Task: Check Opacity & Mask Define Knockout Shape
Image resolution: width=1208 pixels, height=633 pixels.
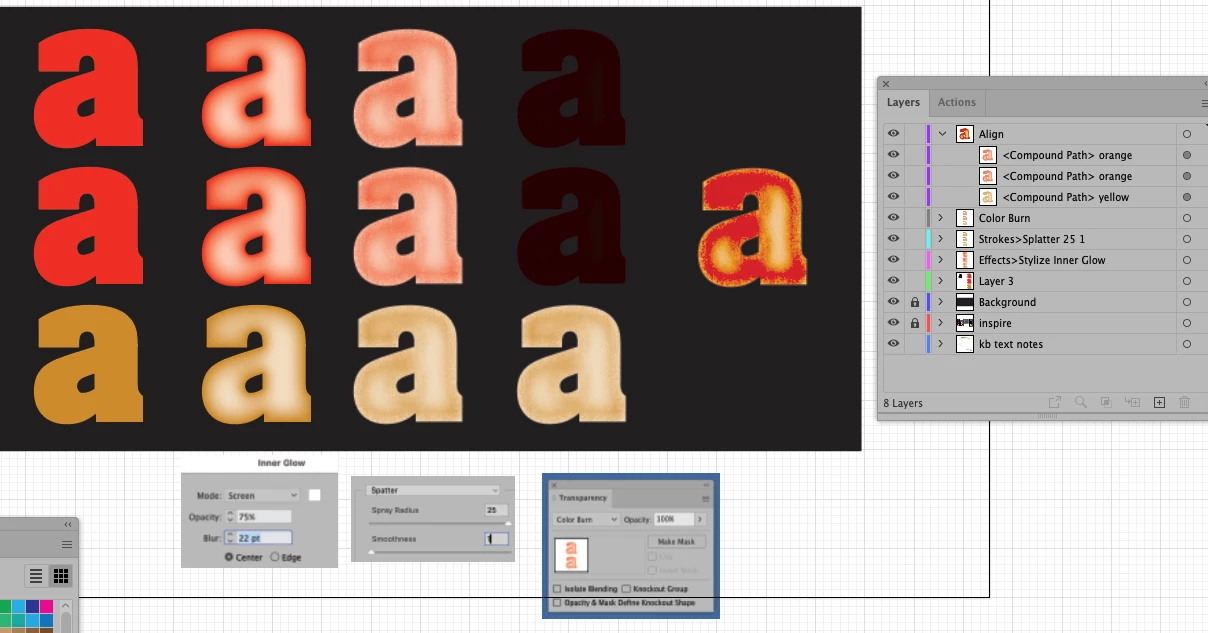Action: 557,603
